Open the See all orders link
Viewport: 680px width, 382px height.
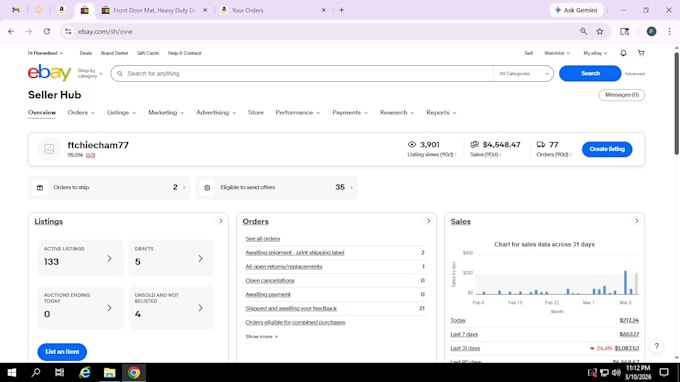coord(262,239)
